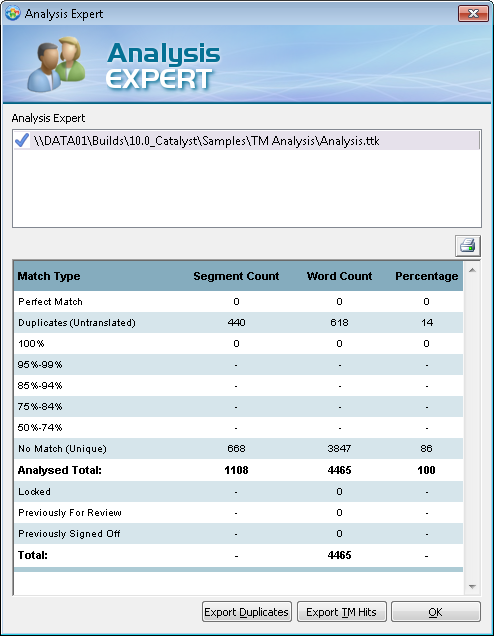Confirm the dialog with OK
The width and height of the screenshot is (494, 636).
436,612
